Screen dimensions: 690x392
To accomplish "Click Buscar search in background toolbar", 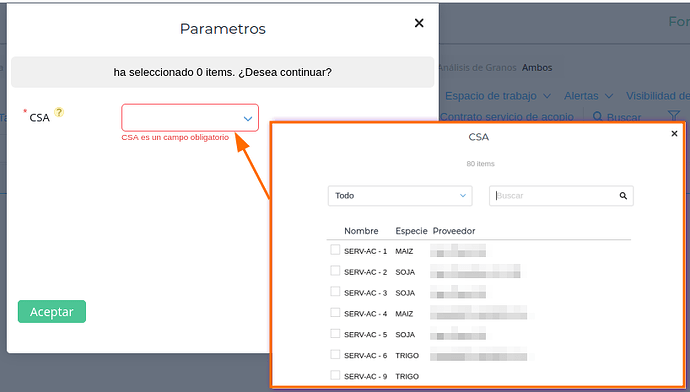I will (617, 117).
